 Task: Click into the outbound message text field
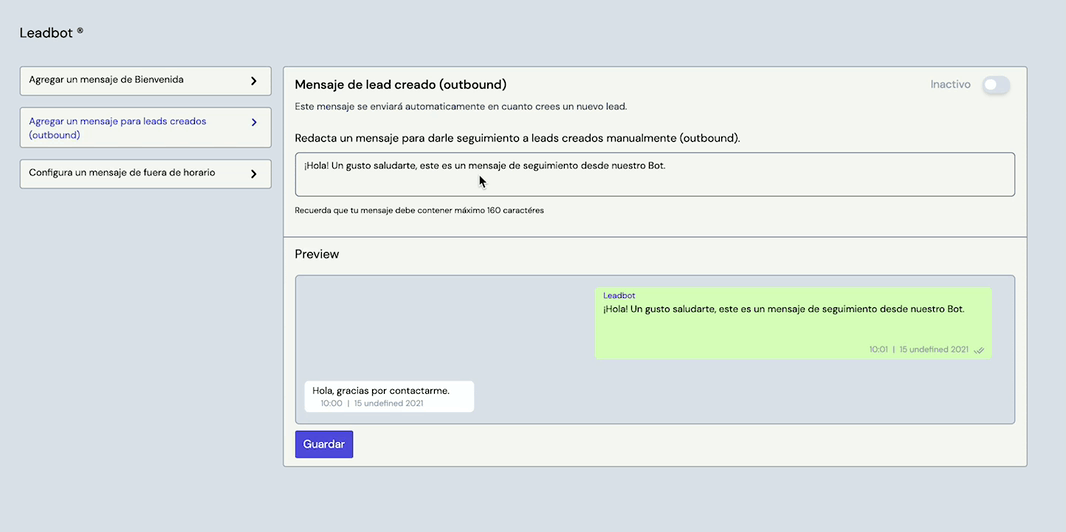click(655, 175)
